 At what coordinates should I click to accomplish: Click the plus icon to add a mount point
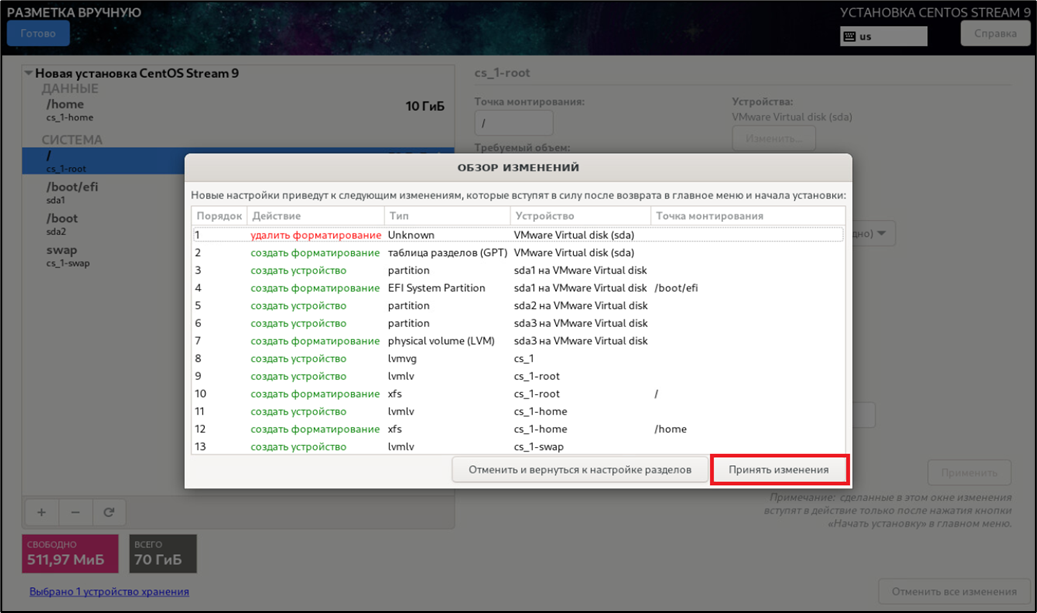tap(42, 512)
